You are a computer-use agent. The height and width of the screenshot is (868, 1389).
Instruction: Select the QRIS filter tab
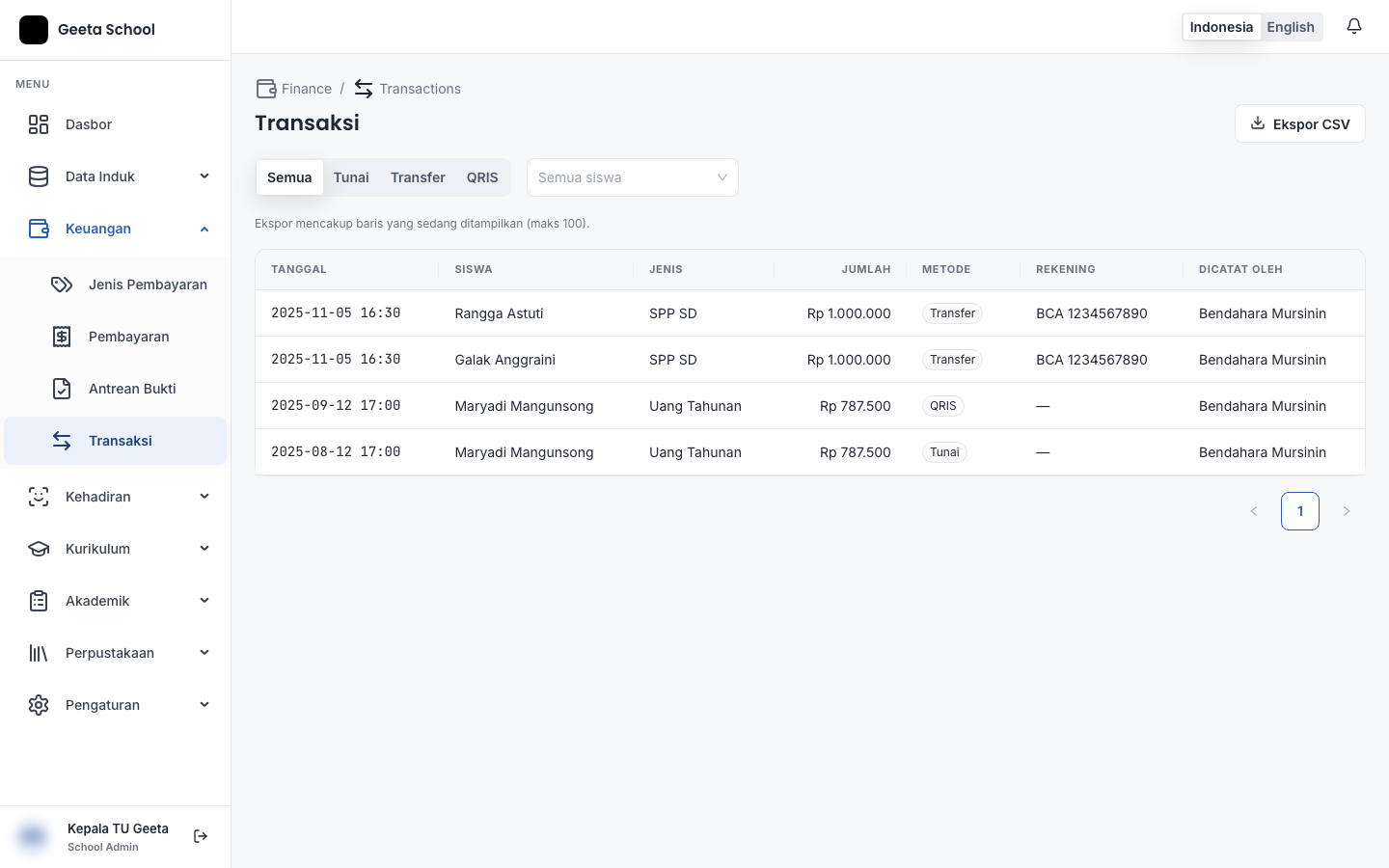click(482, 177)
